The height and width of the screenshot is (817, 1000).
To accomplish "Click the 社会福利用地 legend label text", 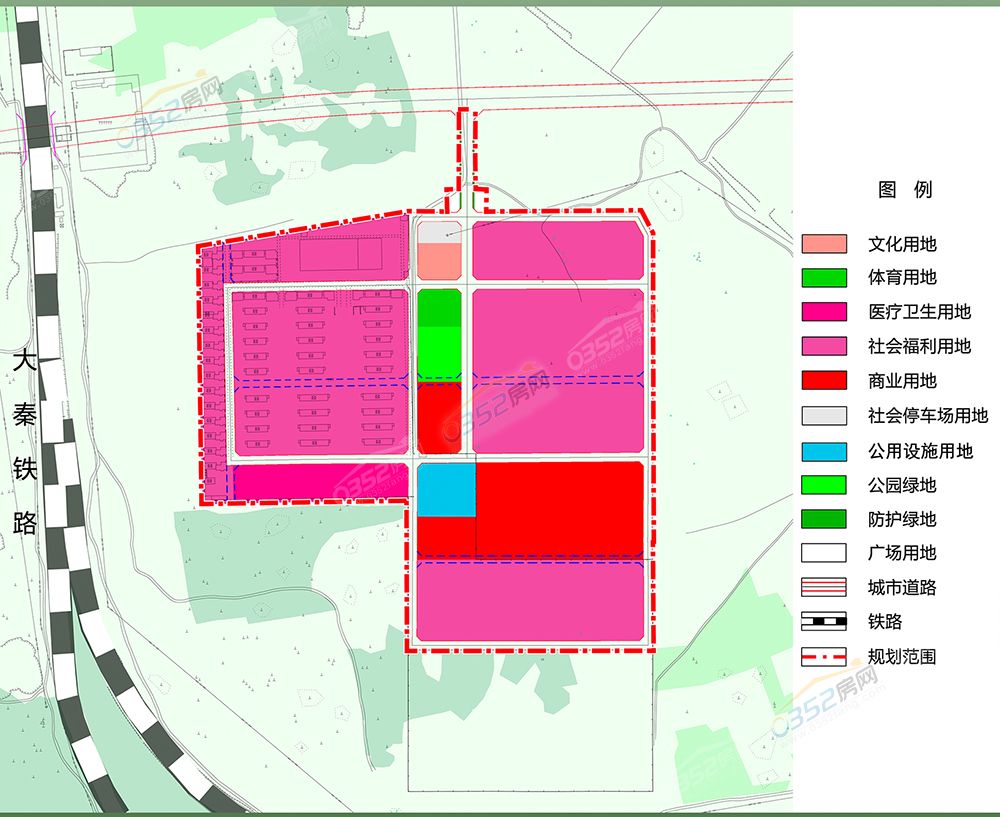I will tap(919, 347).
